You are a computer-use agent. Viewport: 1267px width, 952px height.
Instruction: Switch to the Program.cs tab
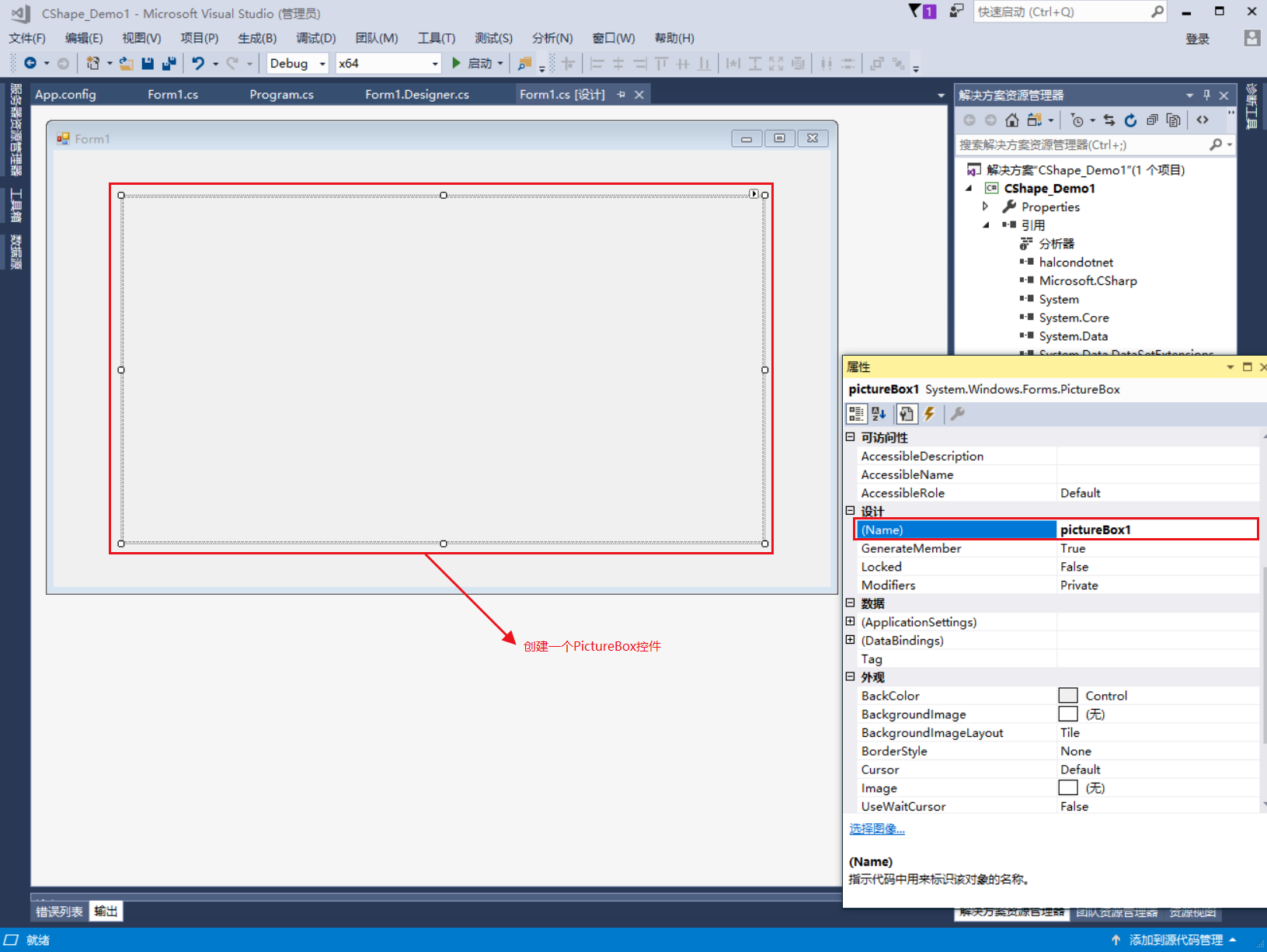click(281, 94)
